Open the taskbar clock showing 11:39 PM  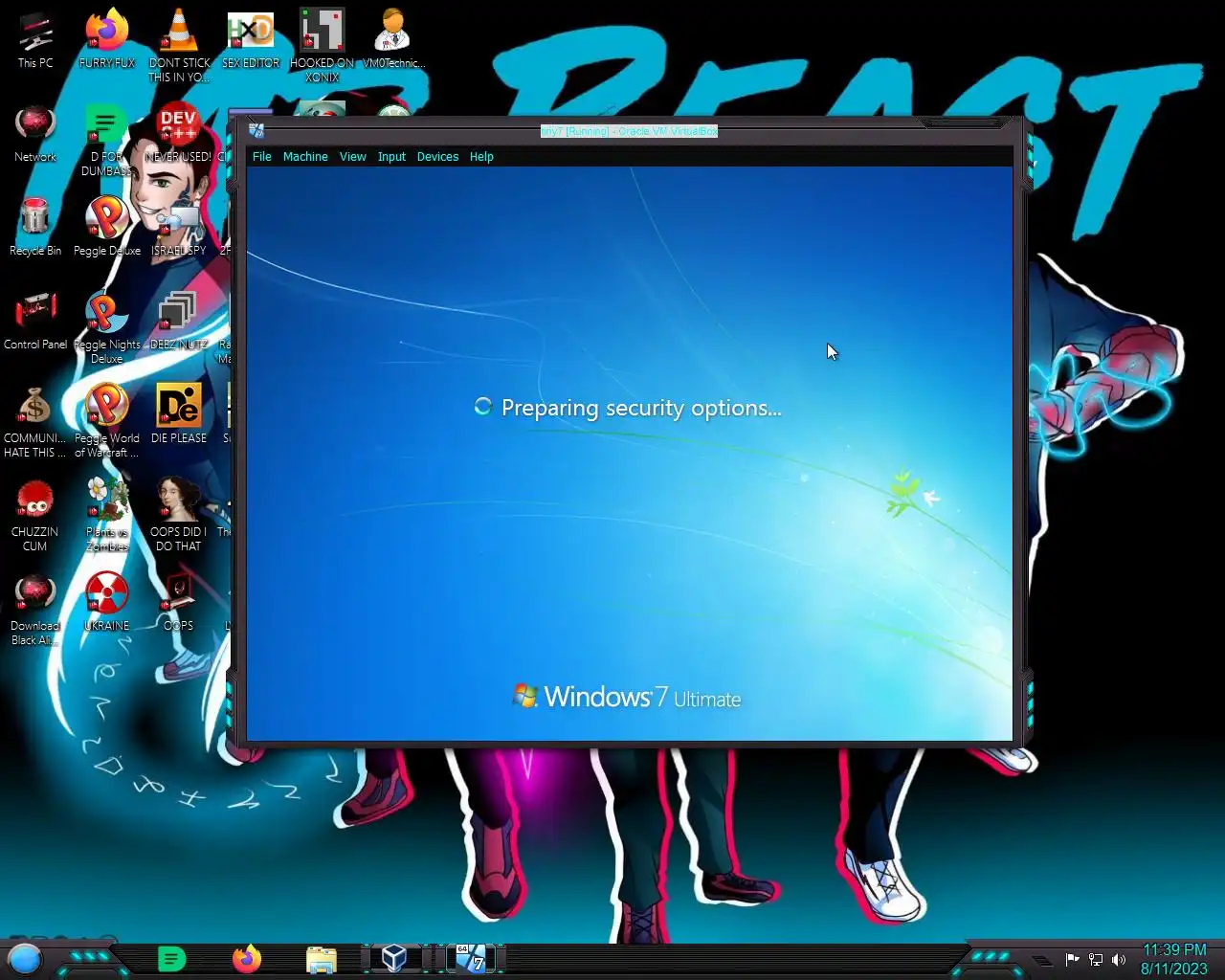tap(1174, 959)
